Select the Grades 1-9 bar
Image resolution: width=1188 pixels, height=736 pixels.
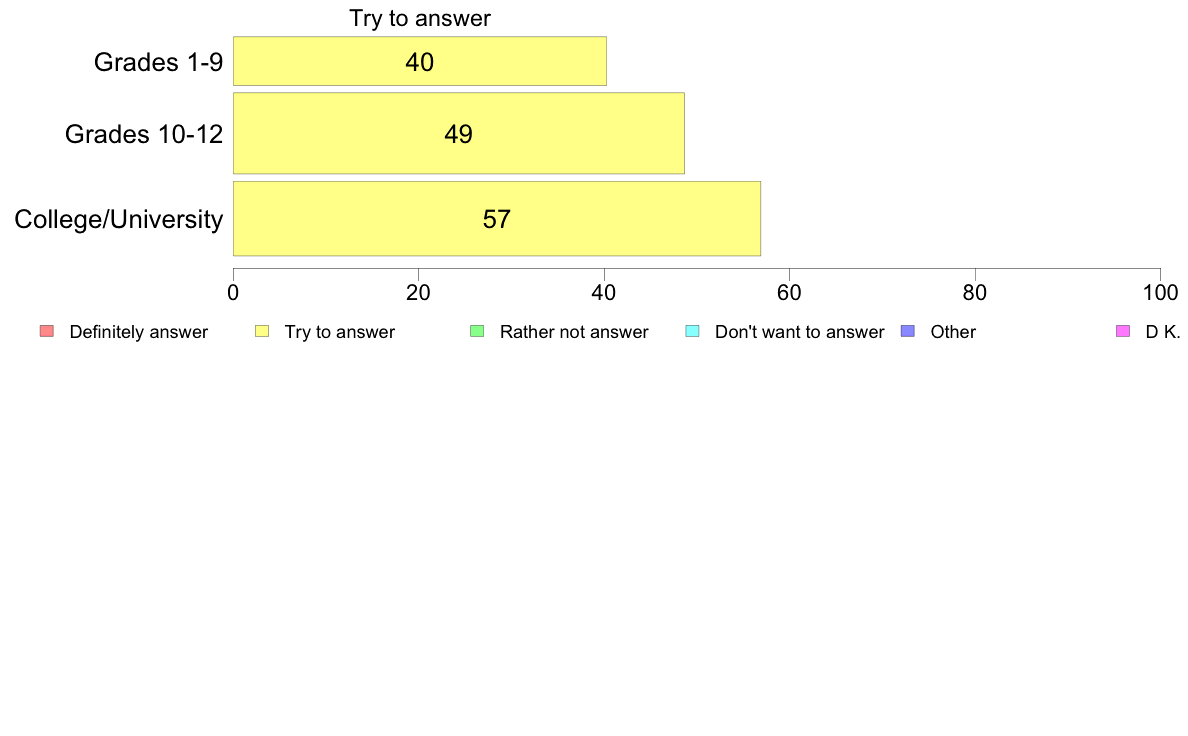click(x=420, y=61)
